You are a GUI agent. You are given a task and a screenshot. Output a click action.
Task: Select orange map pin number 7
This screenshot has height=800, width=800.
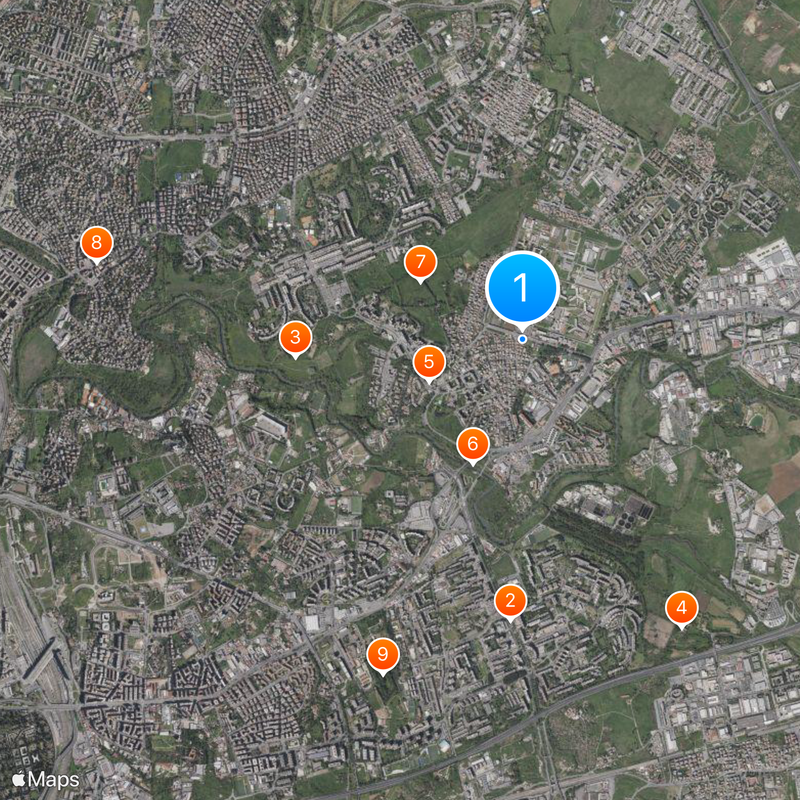pyautogui.click(x=420, y=263)
